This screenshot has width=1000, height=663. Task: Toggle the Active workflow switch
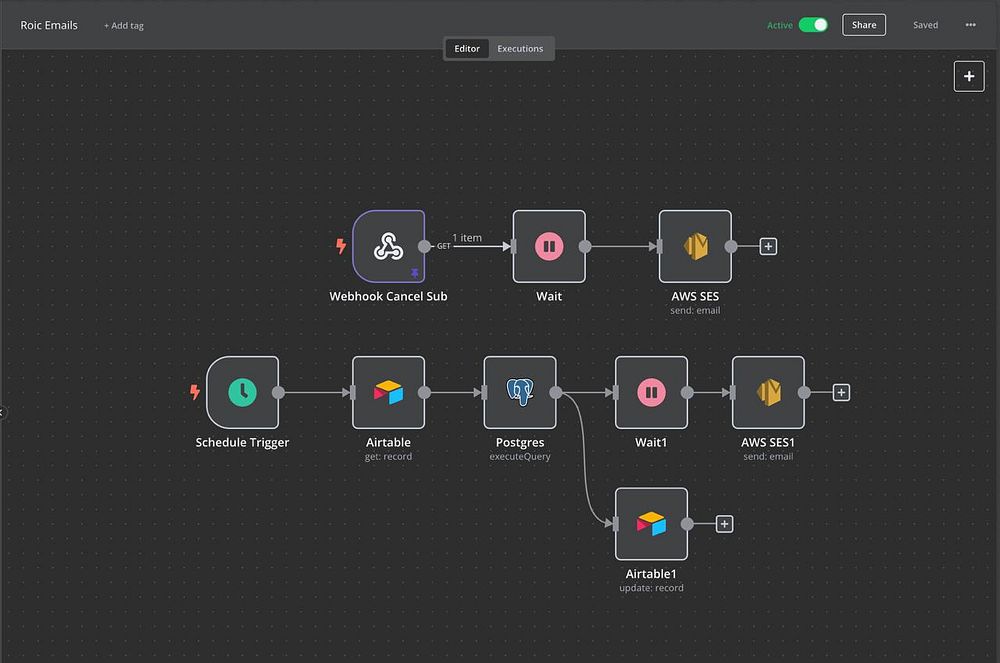click(x=813, y=25)
